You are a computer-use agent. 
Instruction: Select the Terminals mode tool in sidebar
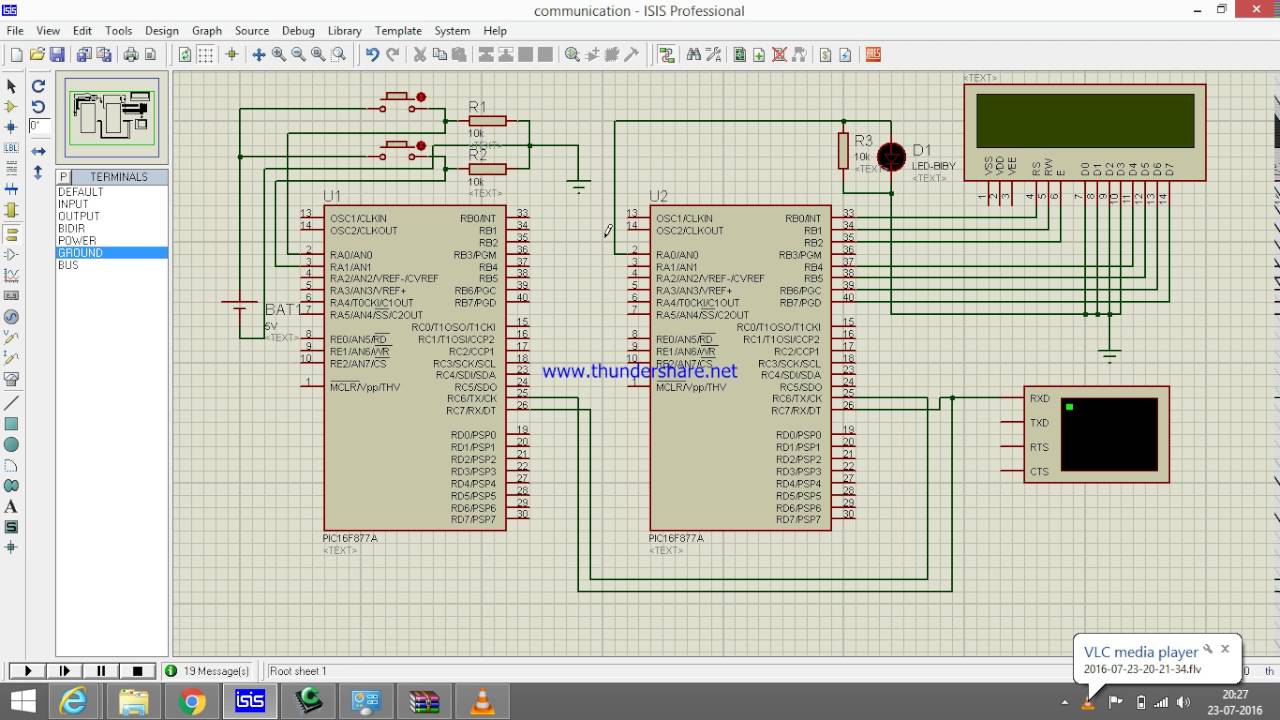[x=12, y=233]
